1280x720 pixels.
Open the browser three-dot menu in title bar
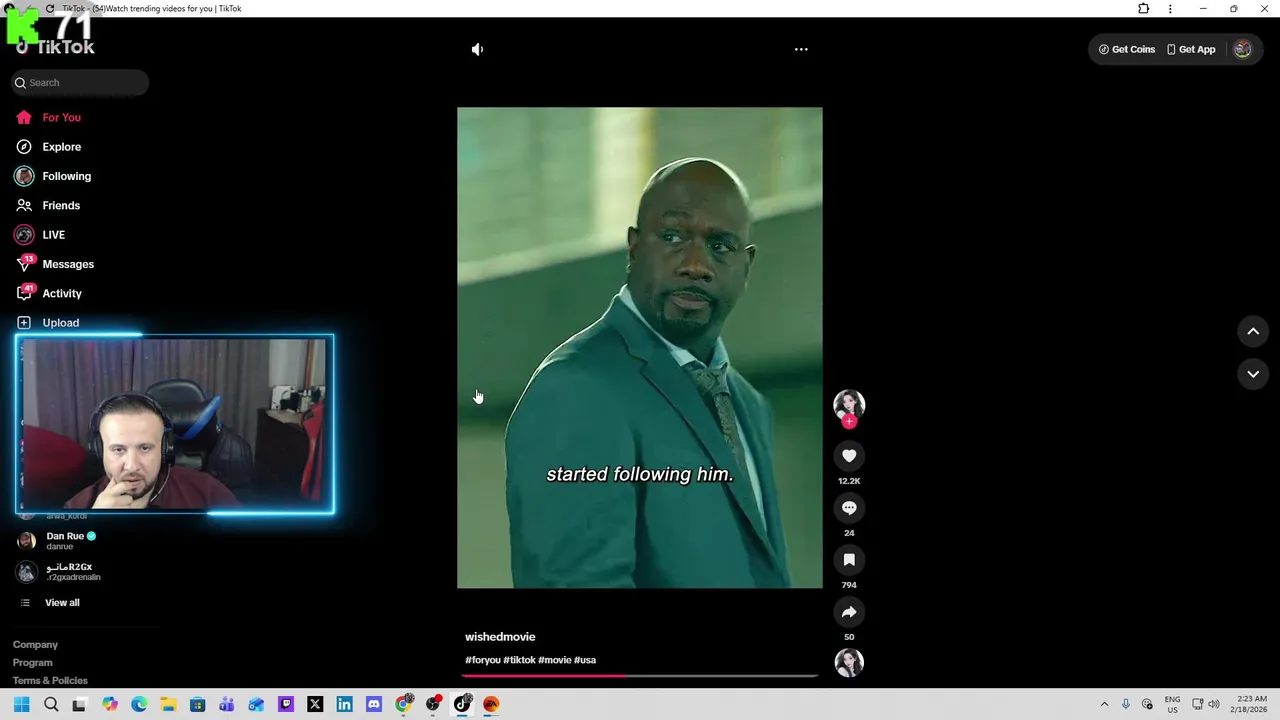point(1170,8)
